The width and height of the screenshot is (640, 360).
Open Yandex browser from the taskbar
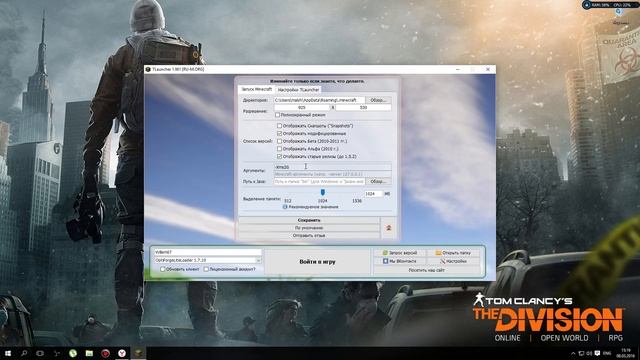coord(122,353)
